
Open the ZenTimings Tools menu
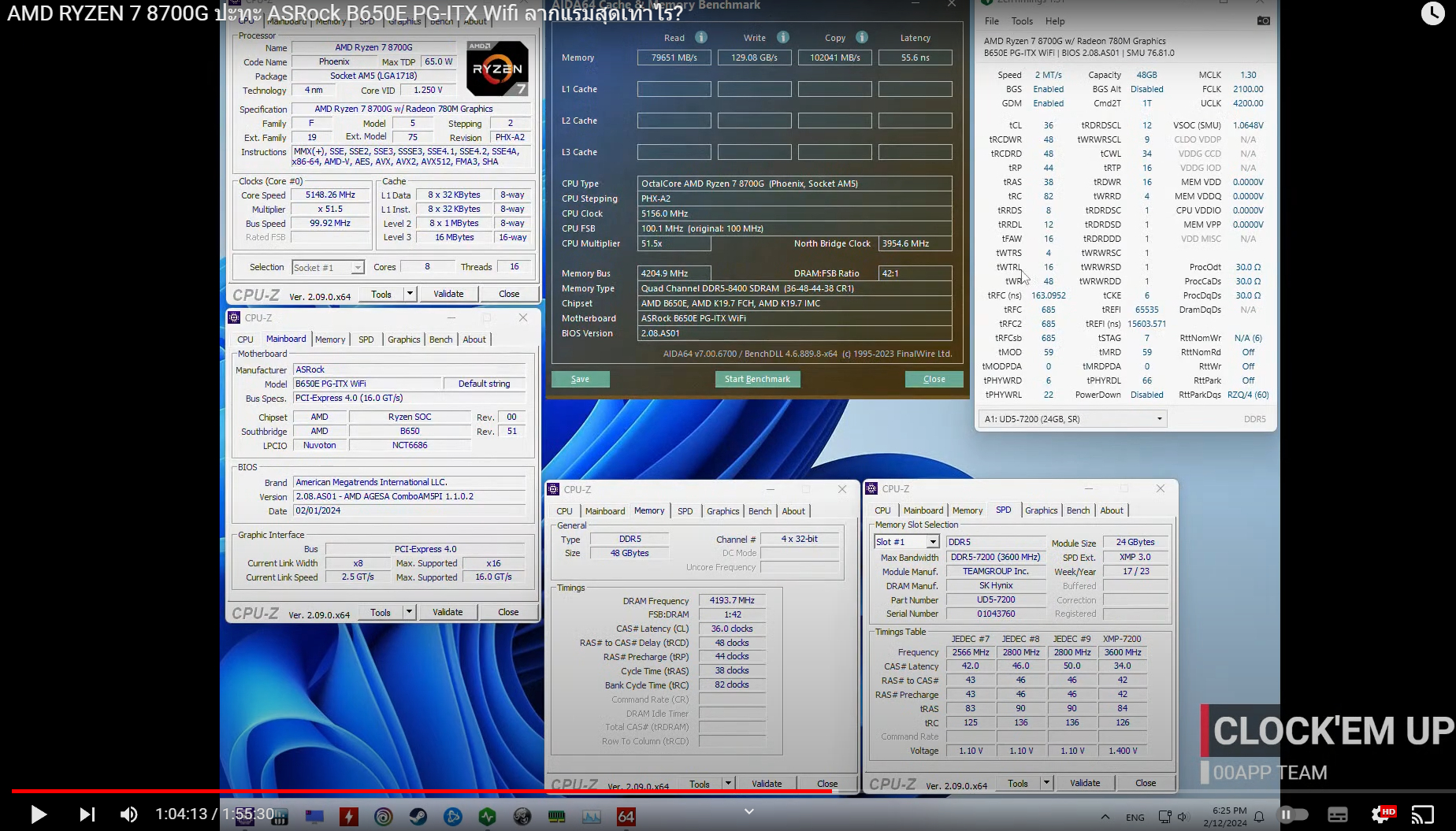tap(1022, 21)
